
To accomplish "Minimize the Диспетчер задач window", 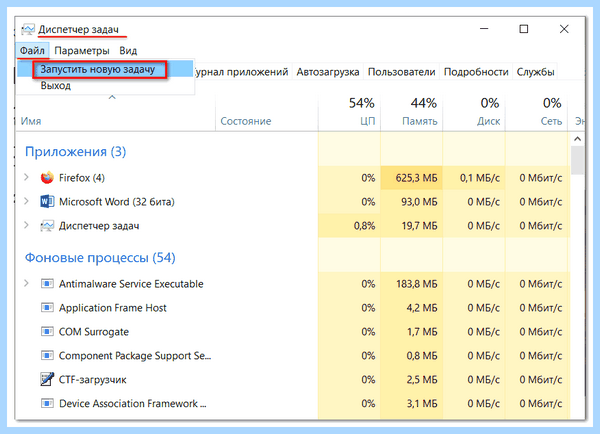I will pos(484,29).
